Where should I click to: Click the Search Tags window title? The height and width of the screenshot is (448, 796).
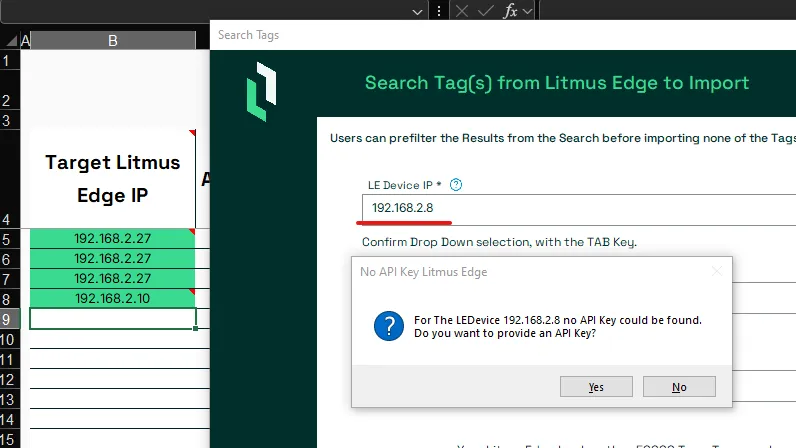(249, 35)
